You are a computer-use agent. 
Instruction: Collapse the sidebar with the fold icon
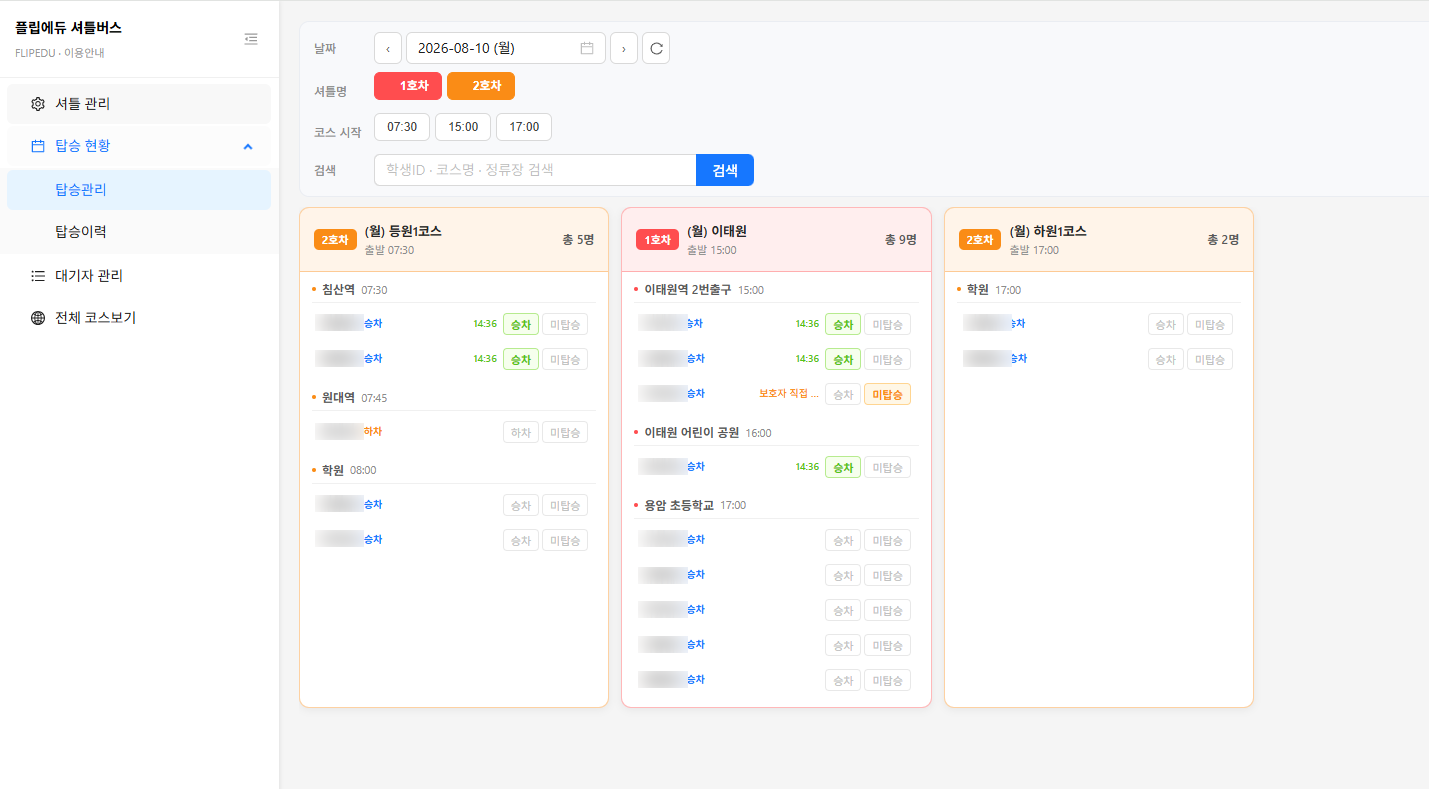click(251, 39)
